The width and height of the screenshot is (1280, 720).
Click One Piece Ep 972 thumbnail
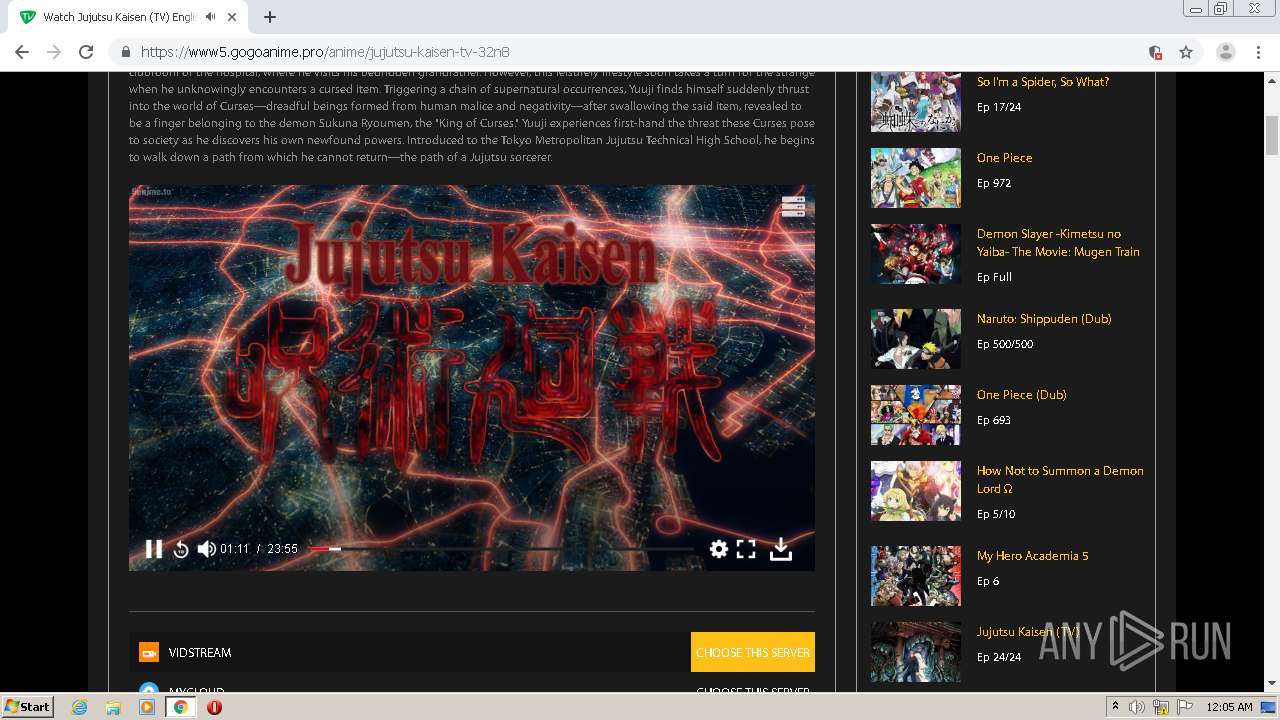point(916,178)
